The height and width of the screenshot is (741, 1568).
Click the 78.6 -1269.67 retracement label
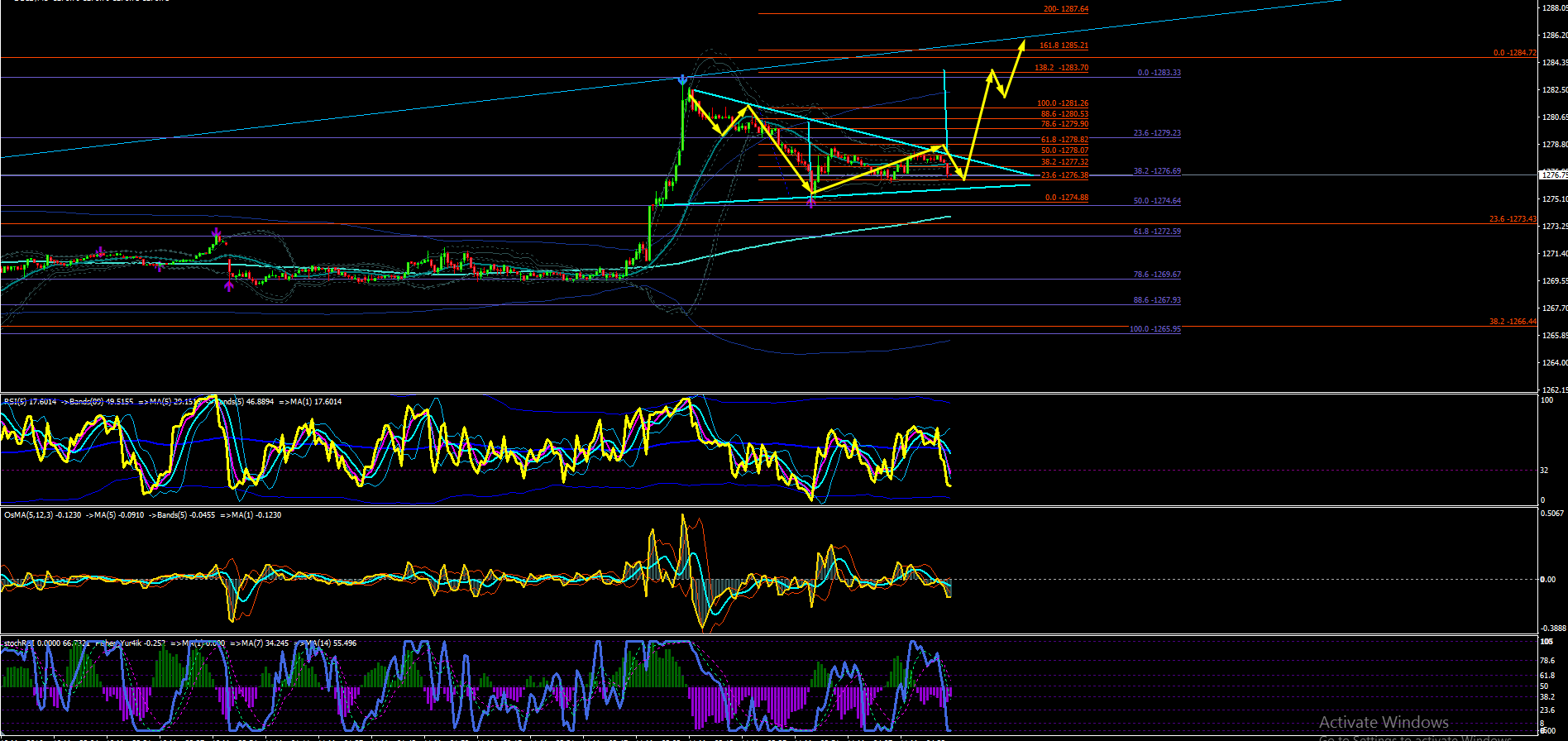(1157, 275)
